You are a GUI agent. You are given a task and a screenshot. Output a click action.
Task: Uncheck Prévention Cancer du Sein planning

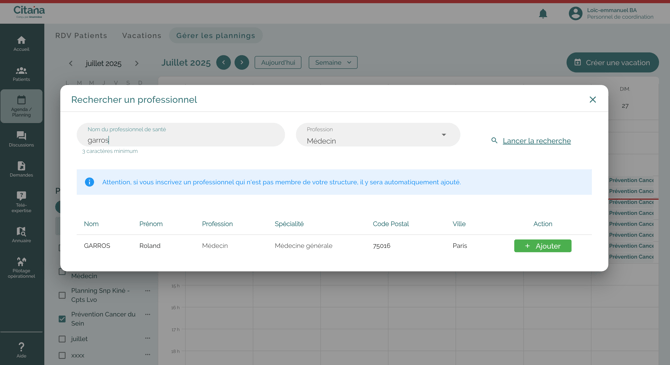pos(62,319)
